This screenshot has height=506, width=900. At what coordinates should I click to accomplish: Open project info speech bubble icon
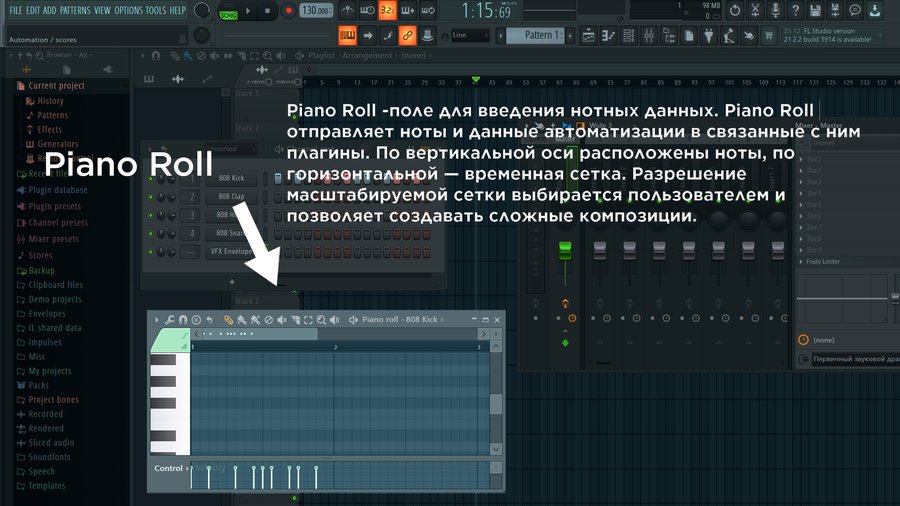(855, 10)
